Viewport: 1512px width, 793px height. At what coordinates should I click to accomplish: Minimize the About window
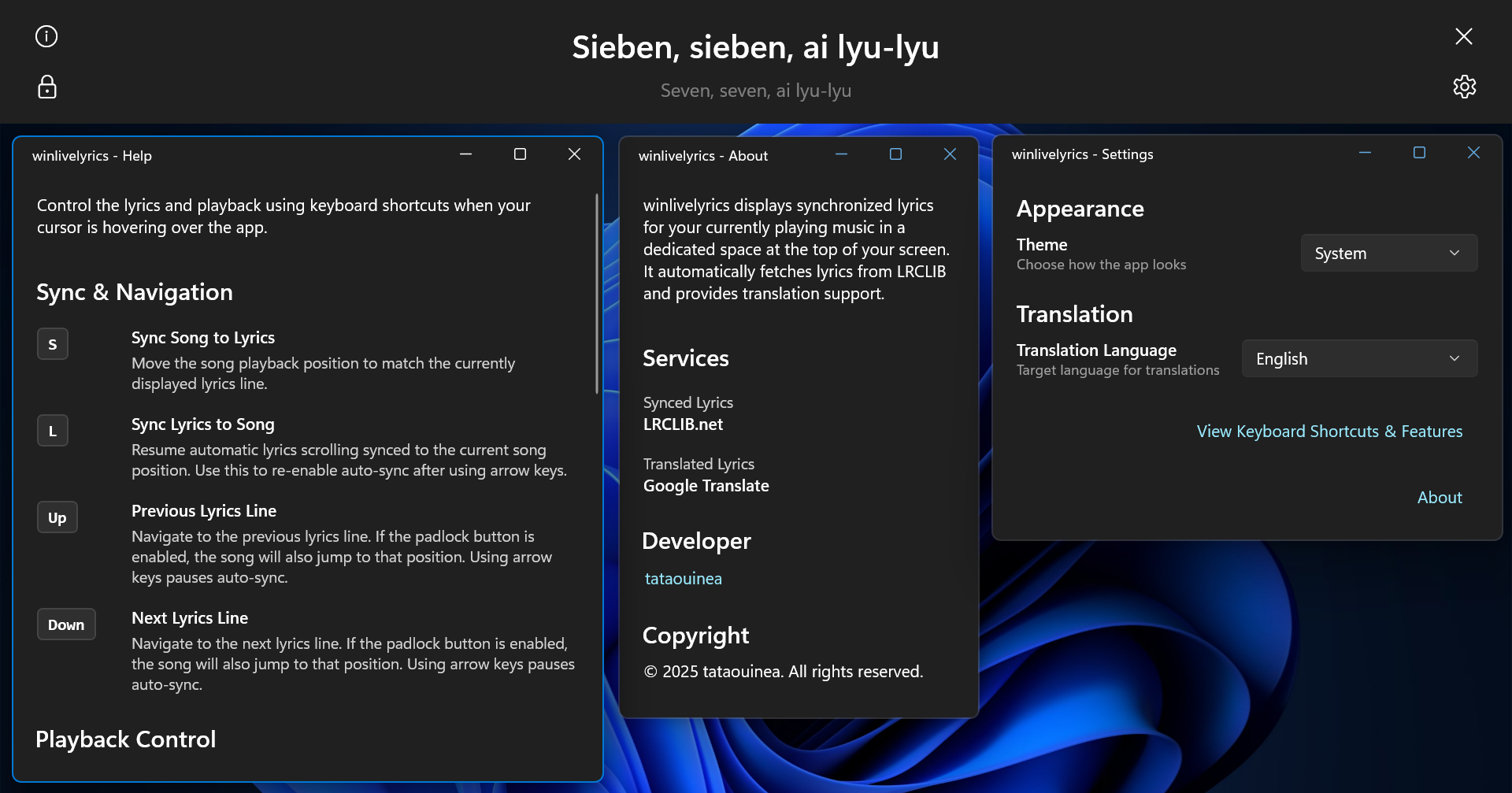tap(842, 154)
